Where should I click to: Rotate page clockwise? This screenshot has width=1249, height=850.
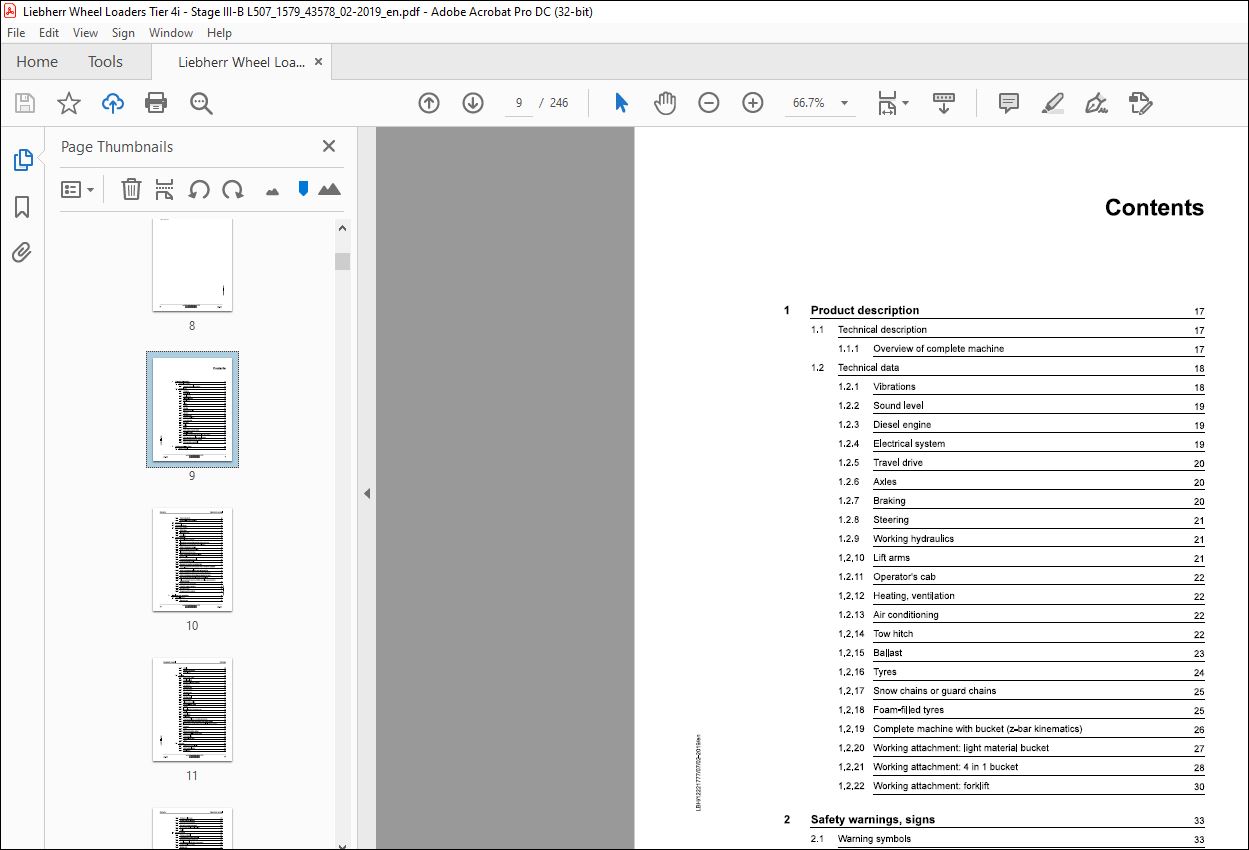[233, 189]
